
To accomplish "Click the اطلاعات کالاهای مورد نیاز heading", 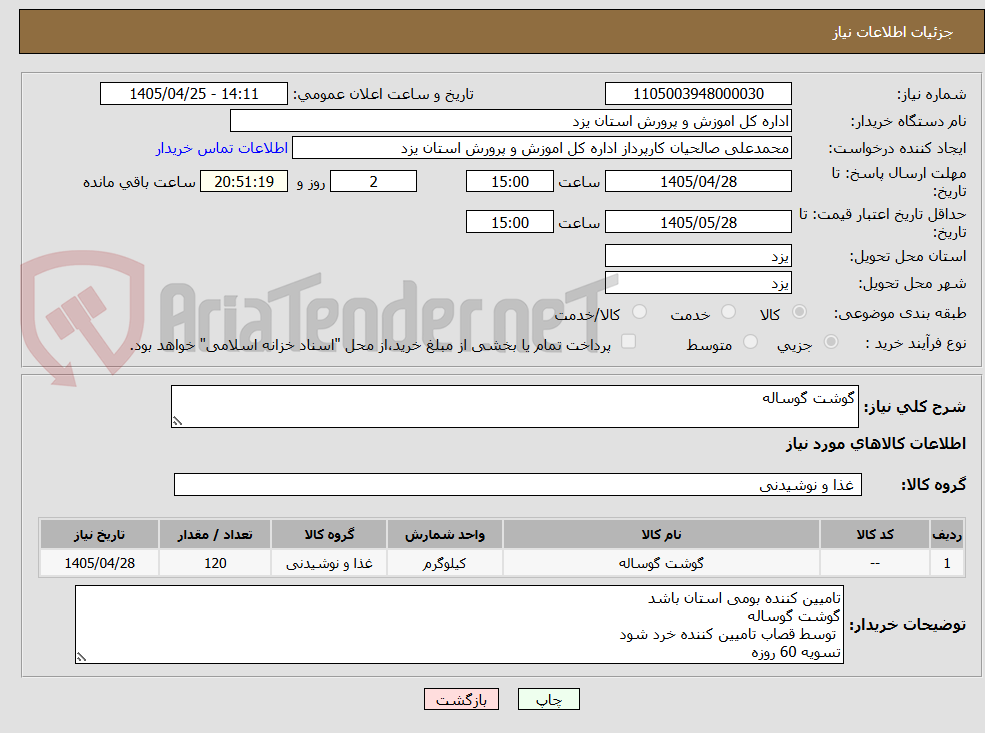I will coord(875,444).
